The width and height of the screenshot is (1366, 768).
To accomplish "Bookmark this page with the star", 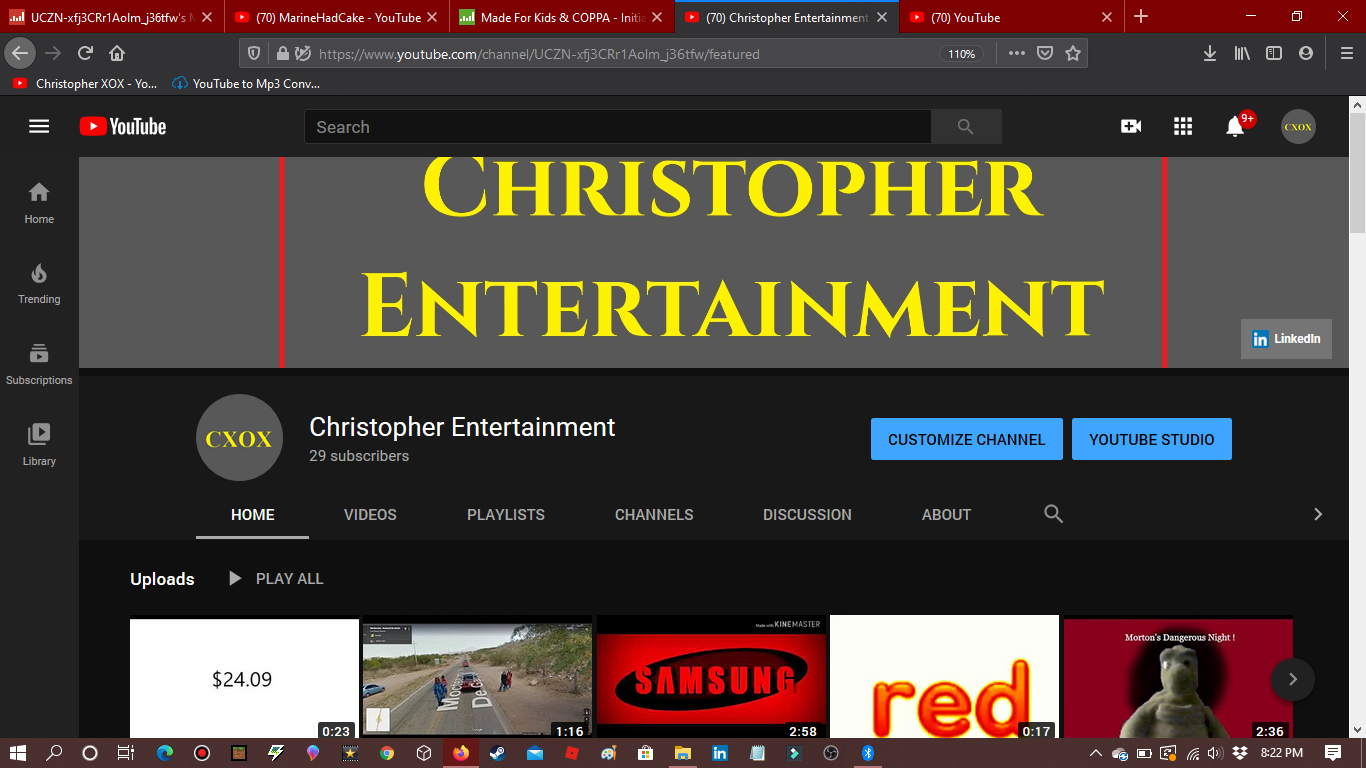I will click(x=1073, y=53).
